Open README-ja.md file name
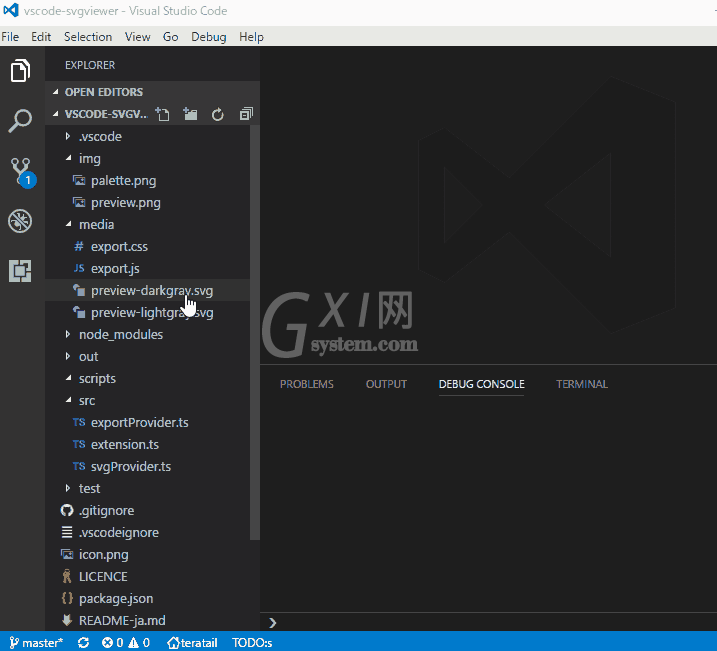This screenshot has height=651, width=717. click(122, 620)
